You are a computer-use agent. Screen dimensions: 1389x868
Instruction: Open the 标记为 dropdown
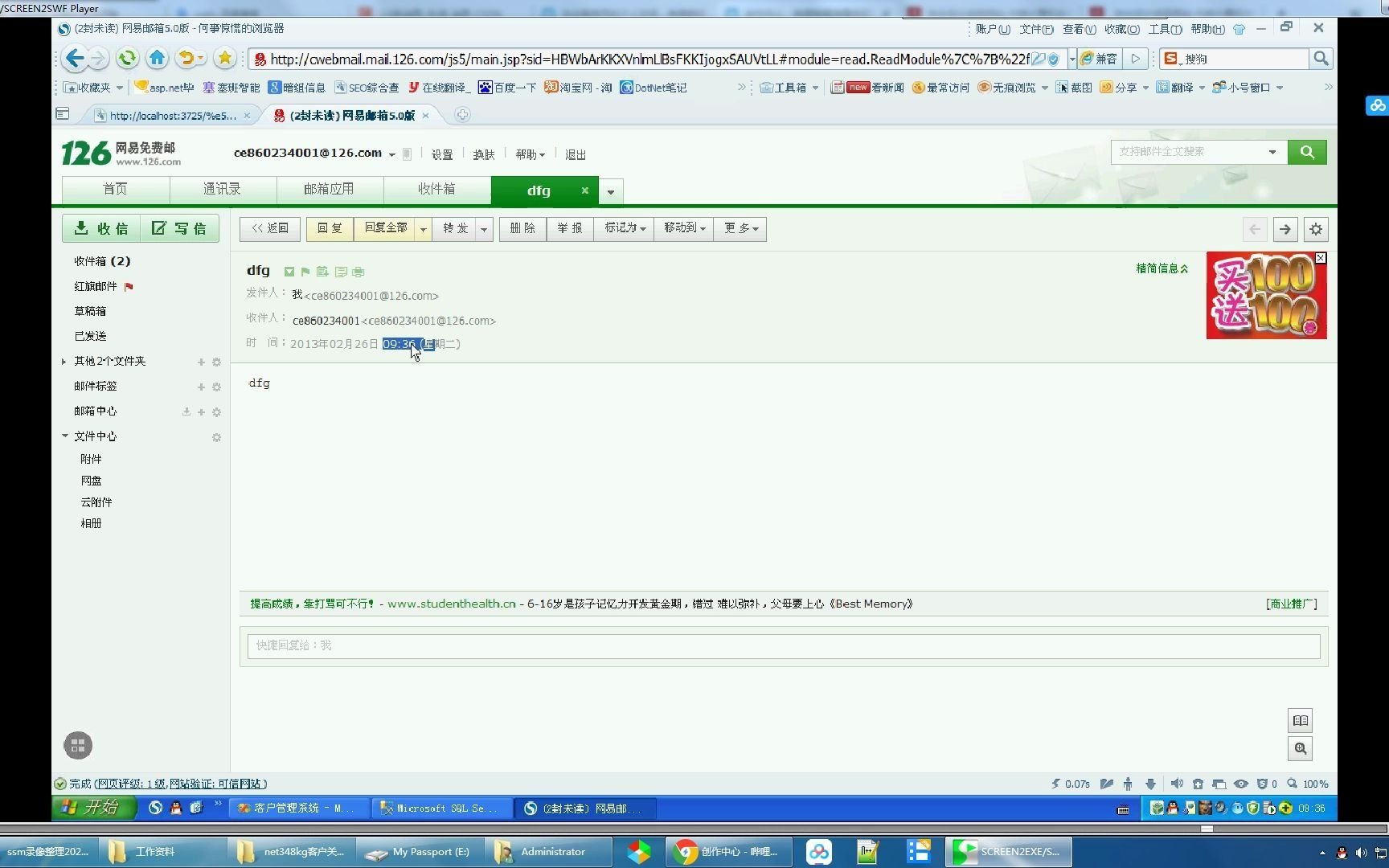(625, 228)
